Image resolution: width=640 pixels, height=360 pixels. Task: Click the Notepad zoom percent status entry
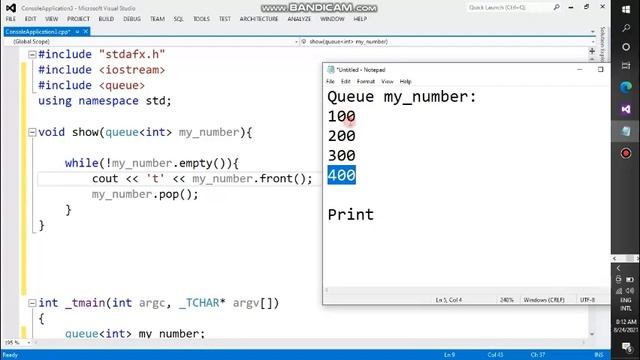[x=507, y=300]
